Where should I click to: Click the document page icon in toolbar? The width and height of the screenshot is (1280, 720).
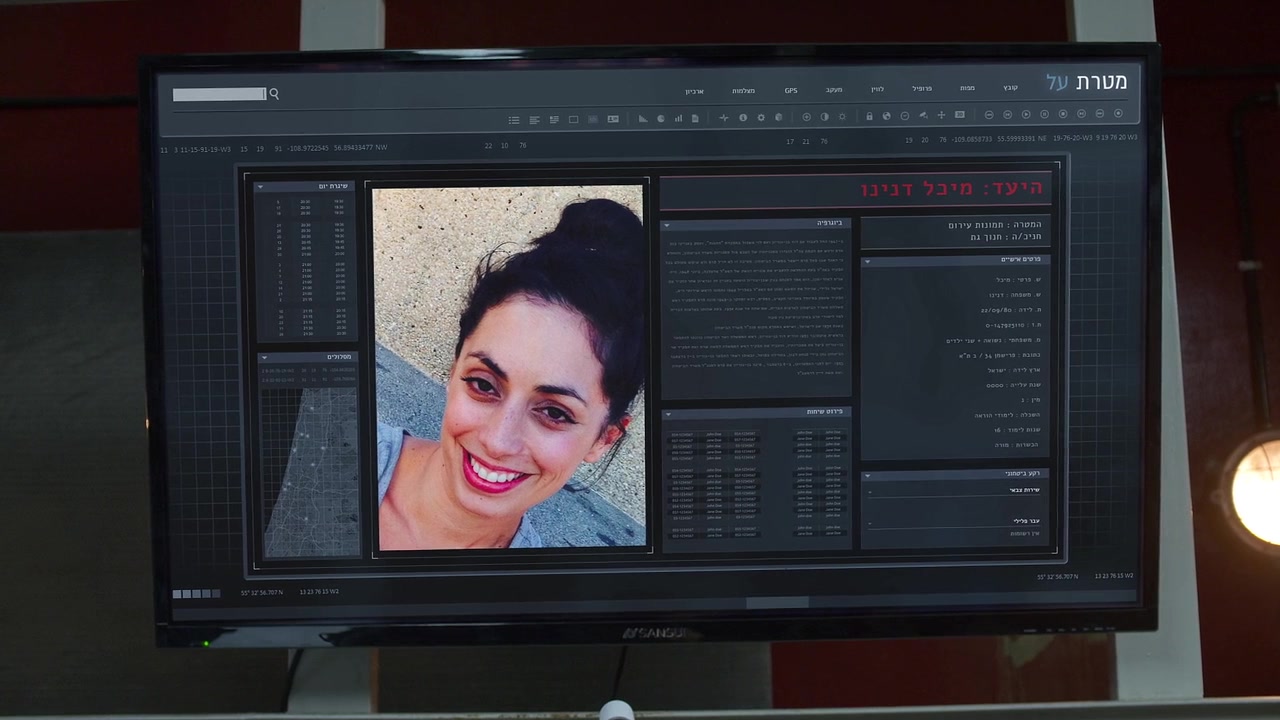(695, 118)
